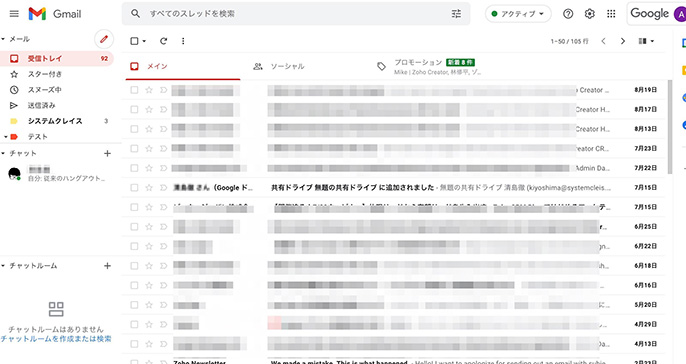This screenshot has height=364, width=686.
Task: Open the settings gear icon
Action: tap(589, 14)
